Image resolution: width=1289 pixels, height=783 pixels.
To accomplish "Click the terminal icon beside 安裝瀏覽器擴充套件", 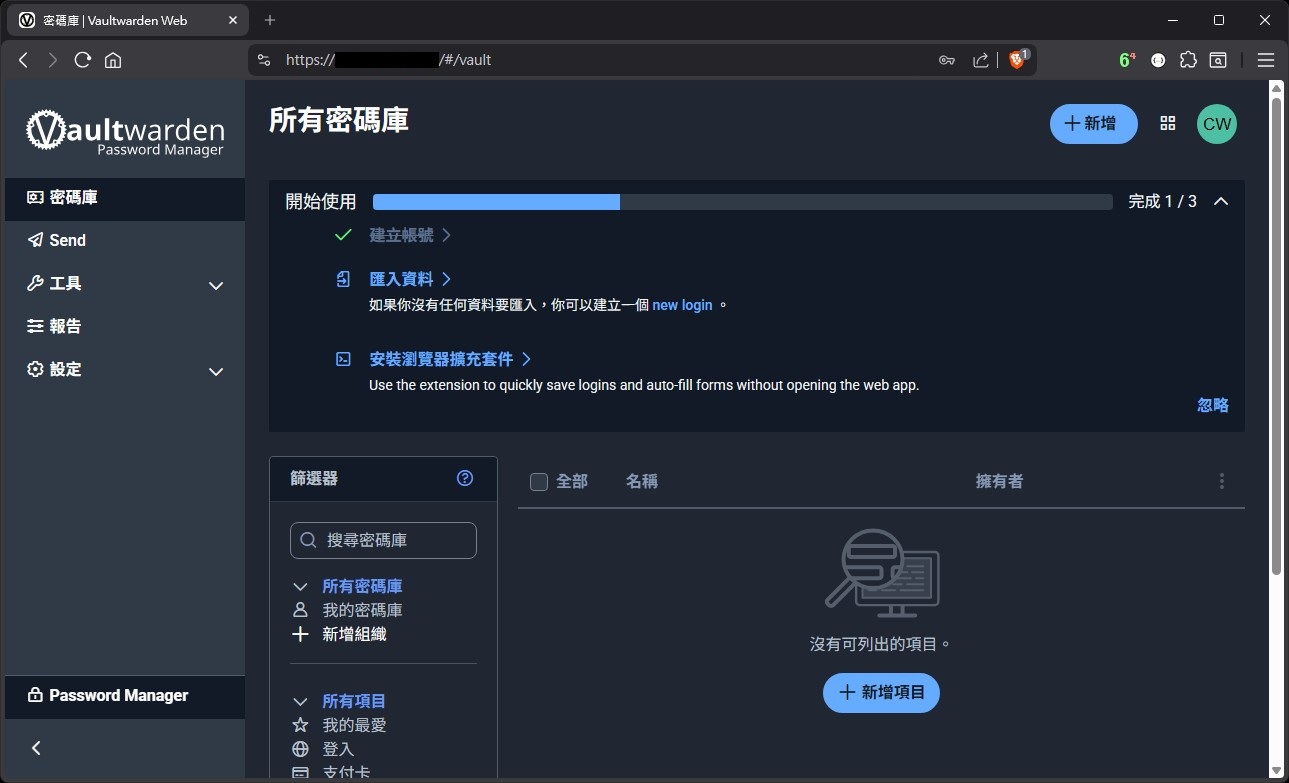I will 343,359.
